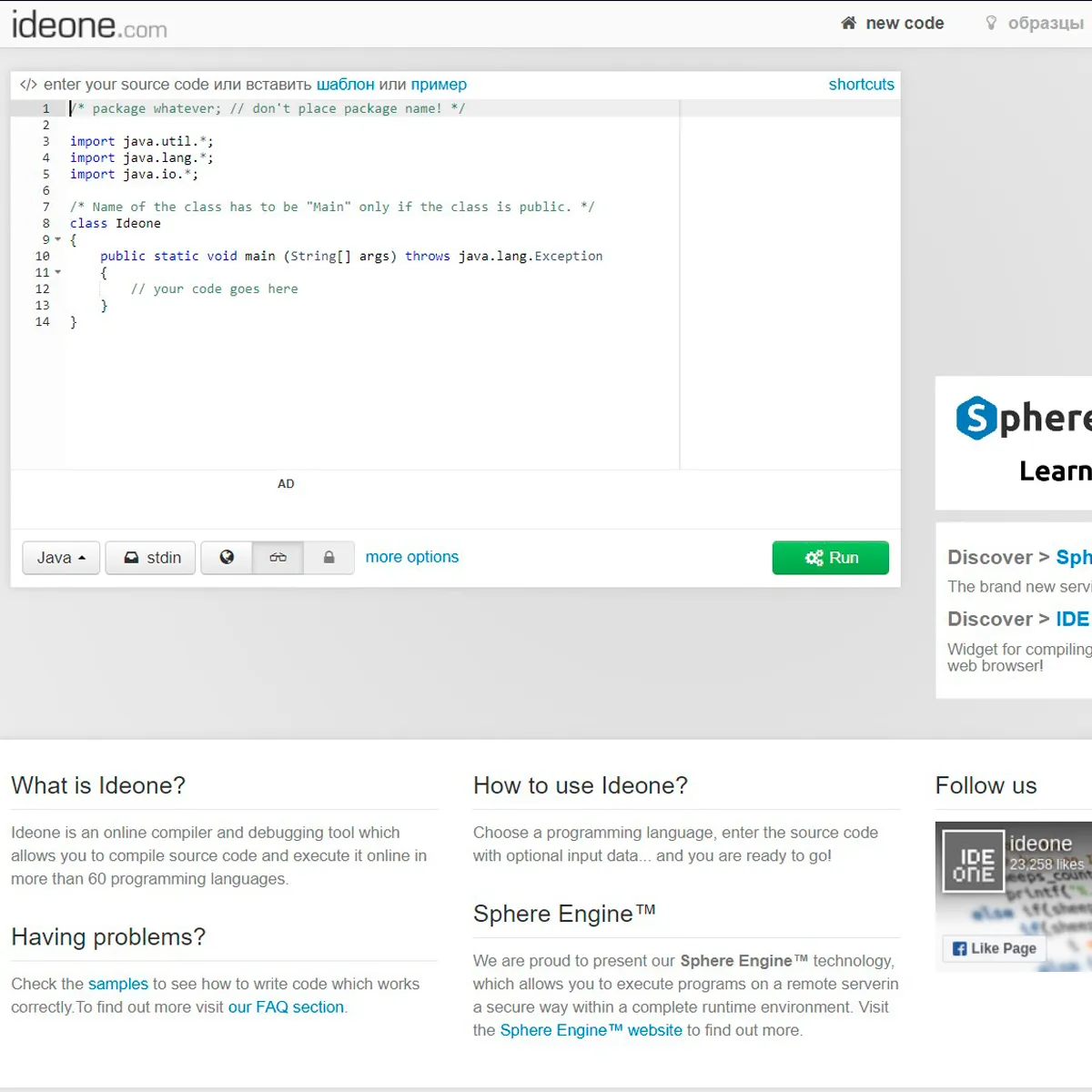Open the shortcuts link
This screenshot has width=1092, height=1092.
(x=861, y=85)
